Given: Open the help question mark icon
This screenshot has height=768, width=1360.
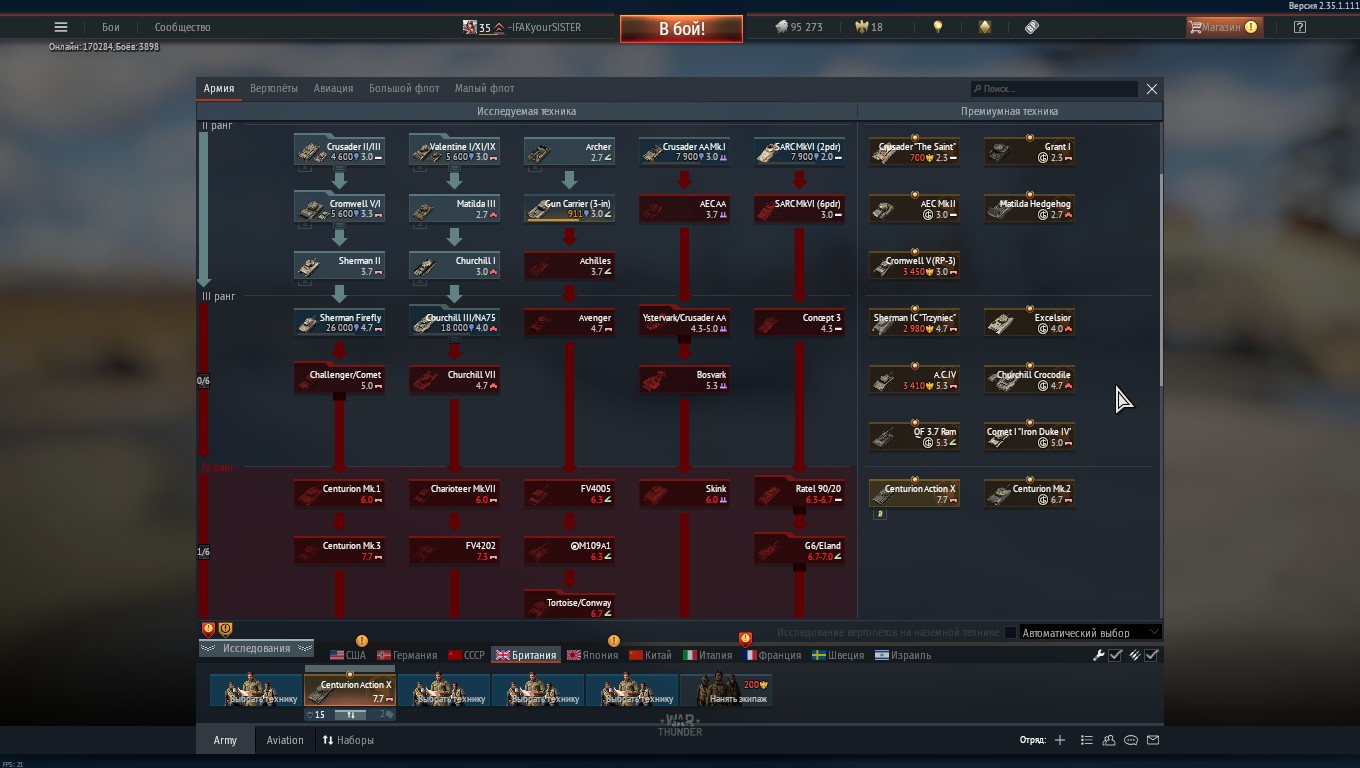Looking at the screenshot, I should (x=1299, y=27).
